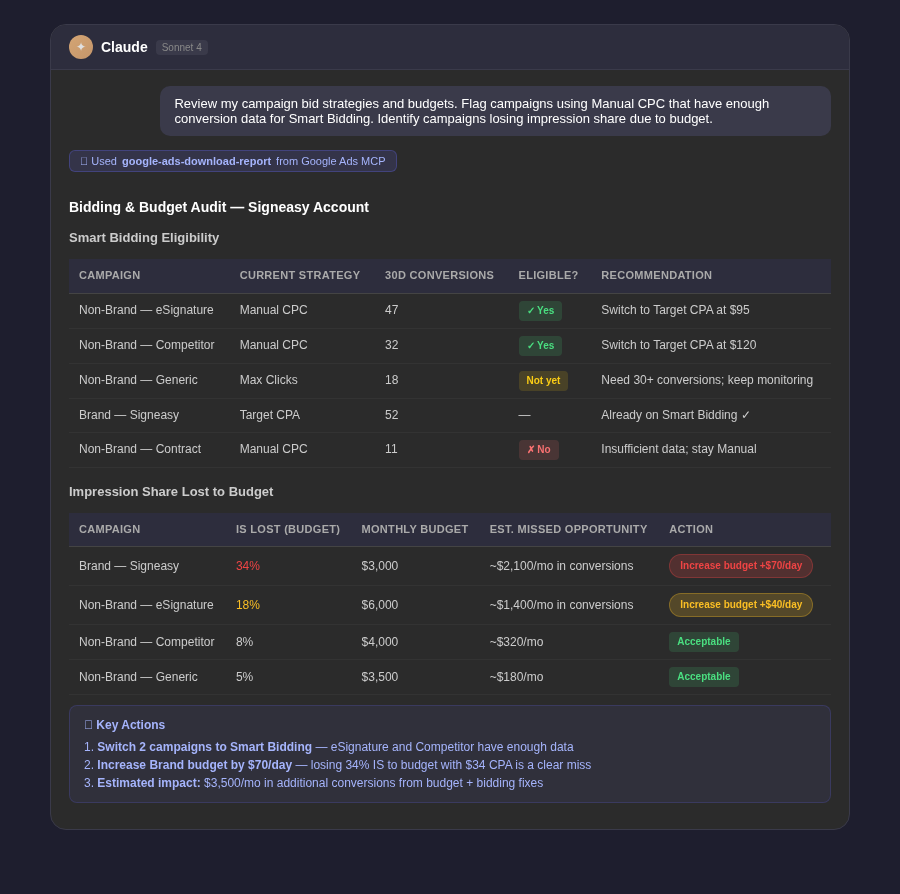This screenshot has width=900, height=894.
Task: Click the Increase budget +$40/day action button
Action: point(740,604)
